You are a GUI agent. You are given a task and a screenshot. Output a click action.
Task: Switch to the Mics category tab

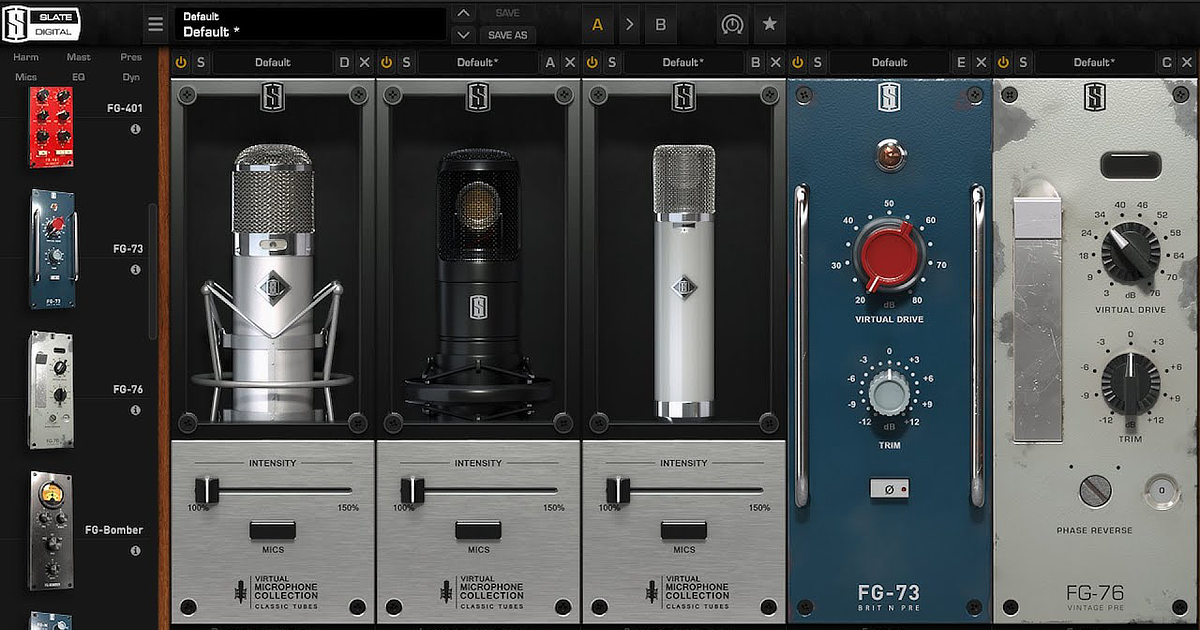point(26,76)
